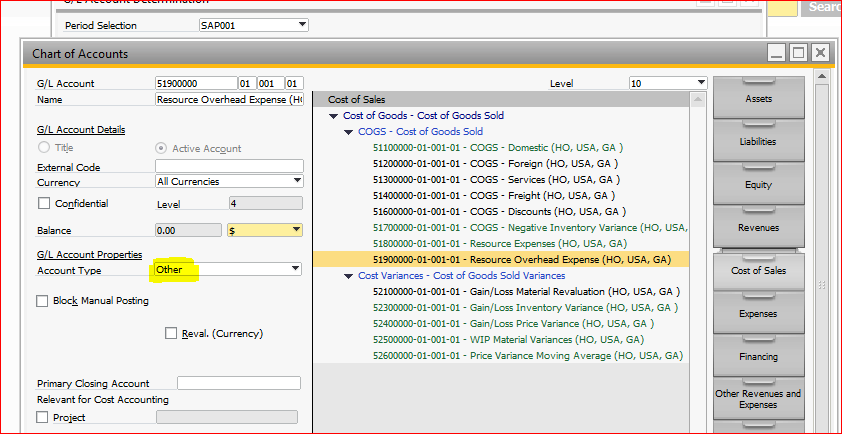Select the COGS - Freight account row
Viewport: 842px width, 434px height.
tap(492, 196)
